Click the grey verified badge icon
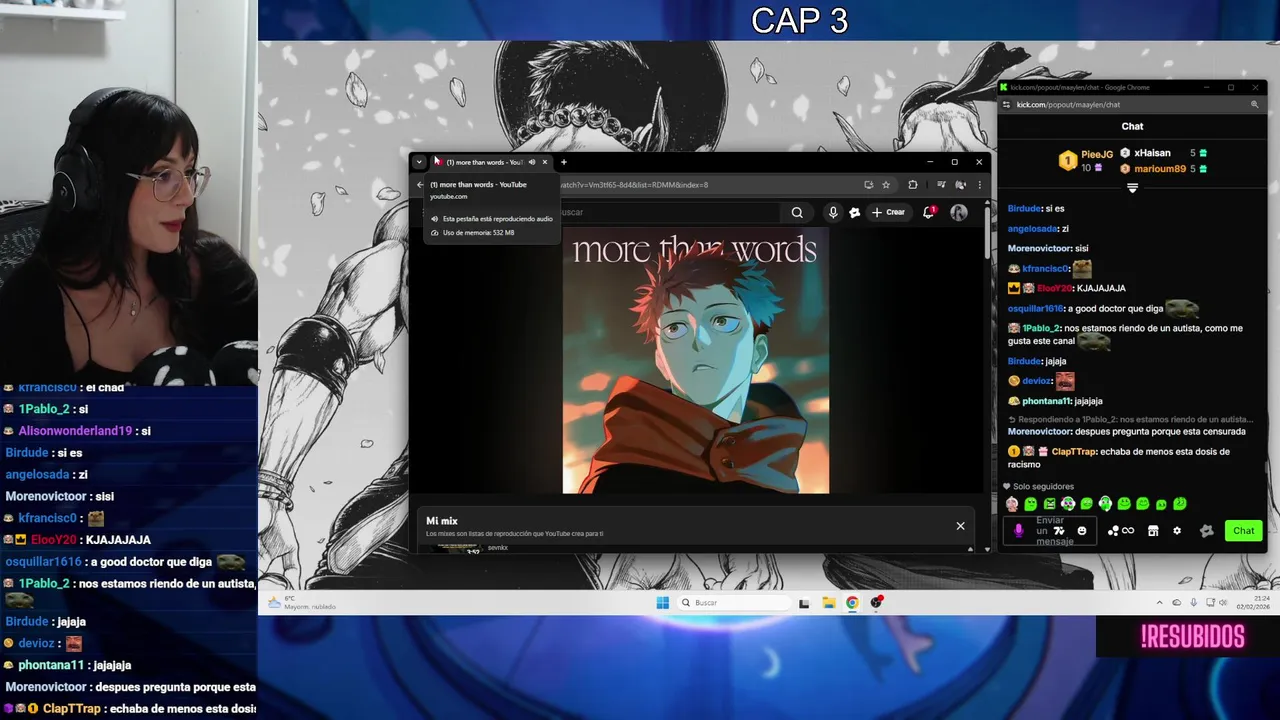The height and width of the screenshot is (720, 1280). [x=1206, y=531]
